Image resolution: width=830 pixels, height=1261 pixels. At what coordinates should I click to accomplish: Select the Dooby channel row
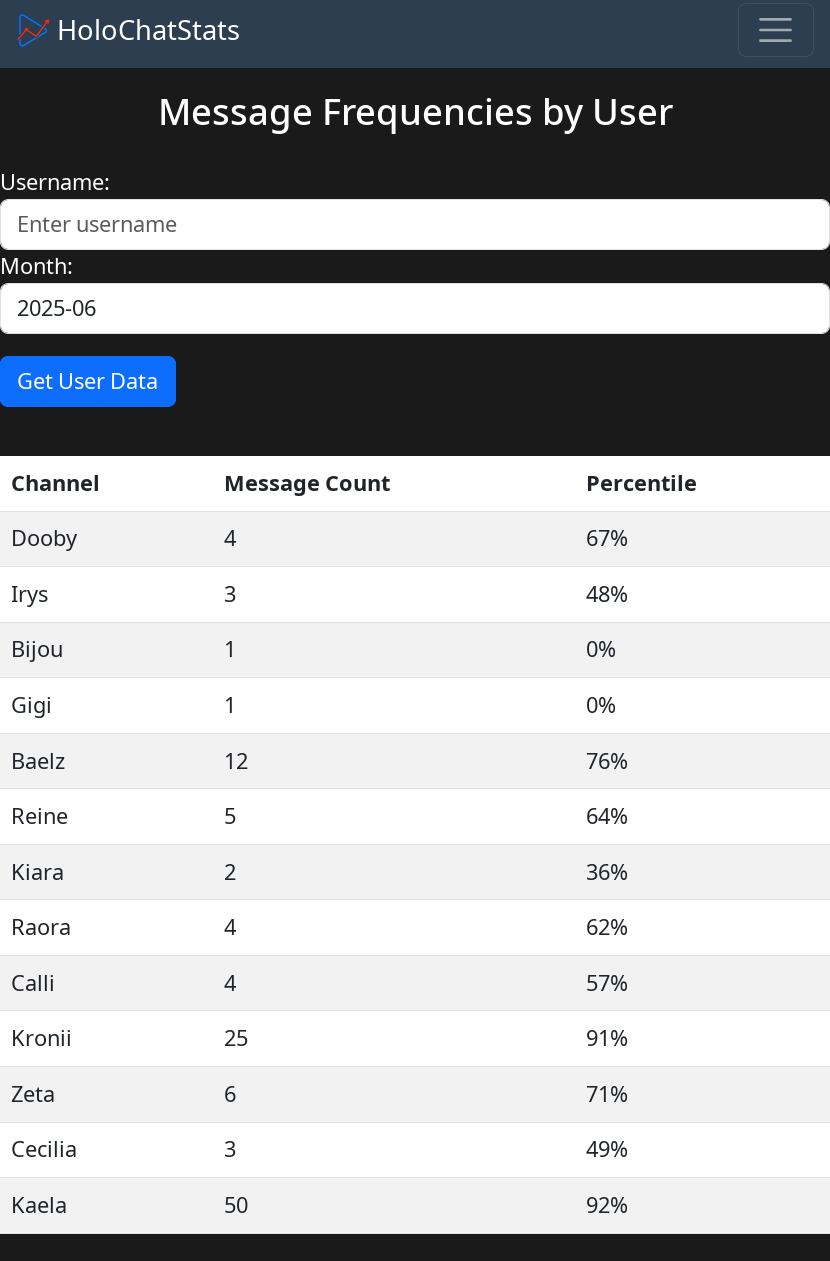point(415,539)
